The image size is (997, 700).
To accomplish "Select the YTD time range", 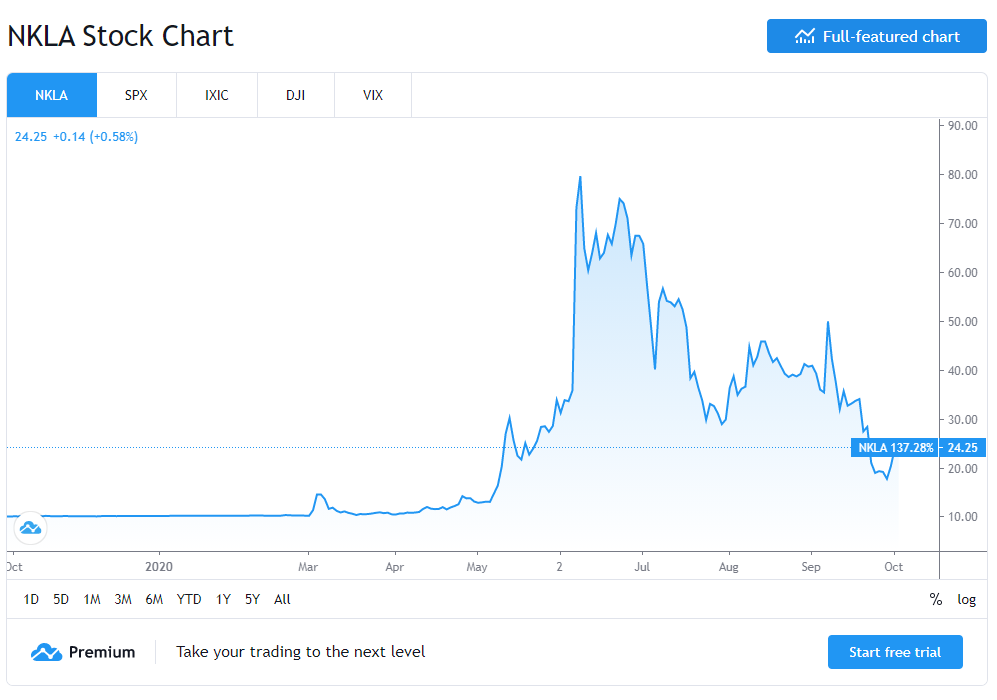I will (189, 599).
